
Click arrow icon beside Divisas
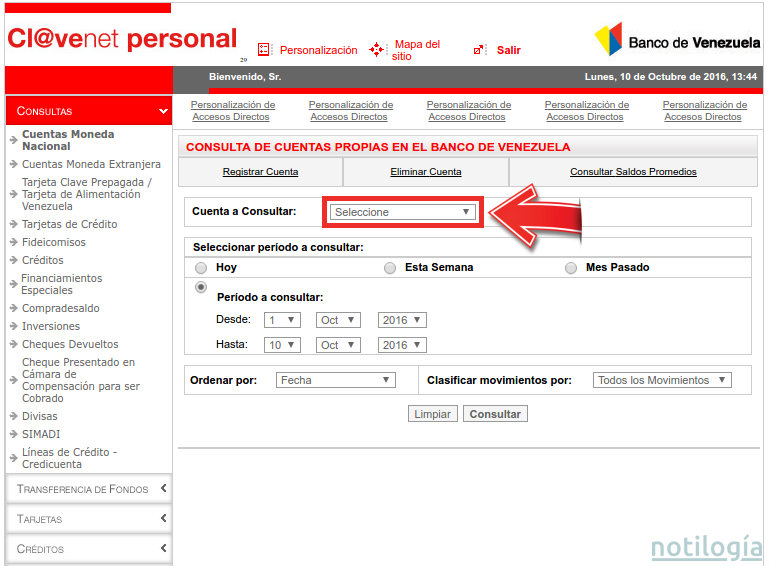pos(14,416)
